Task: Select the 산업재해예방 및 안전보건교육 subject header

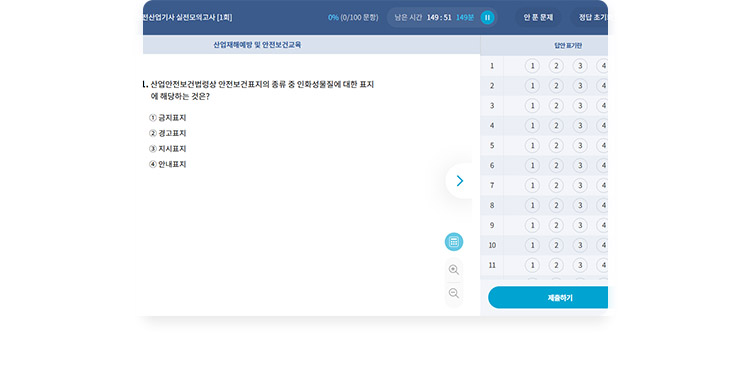Action: 257,45
